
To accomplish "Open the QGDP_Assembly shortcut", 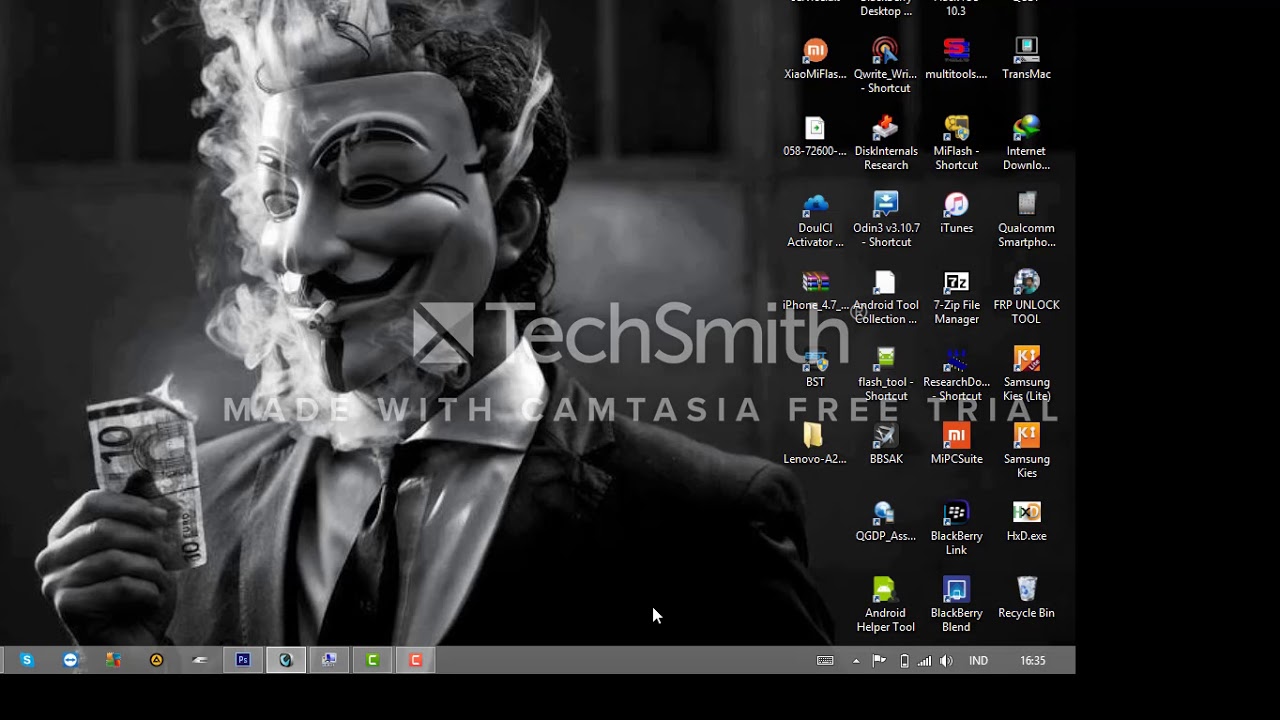I will tap(885, 521).
